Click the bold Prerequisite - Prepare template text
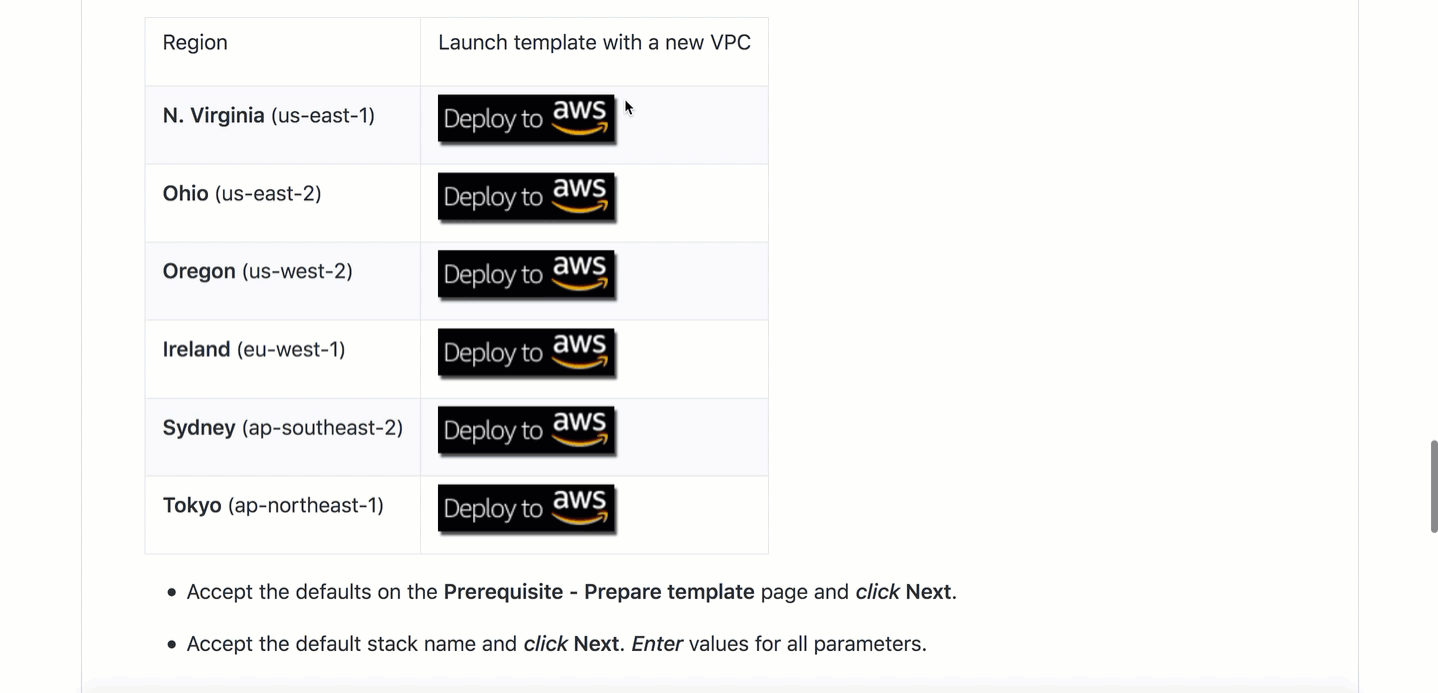 [x=599, y=592]
